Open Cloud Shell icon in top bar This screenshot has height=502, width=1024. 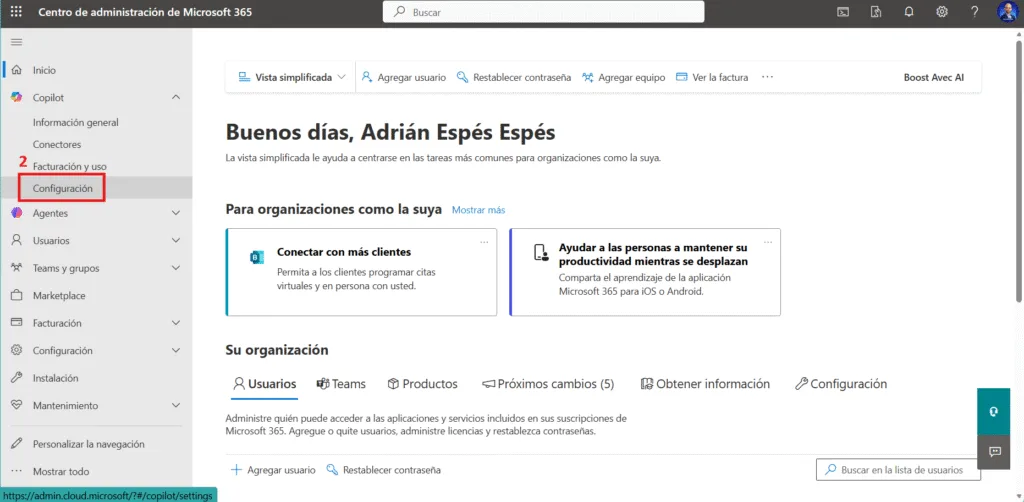click(844, 12)
